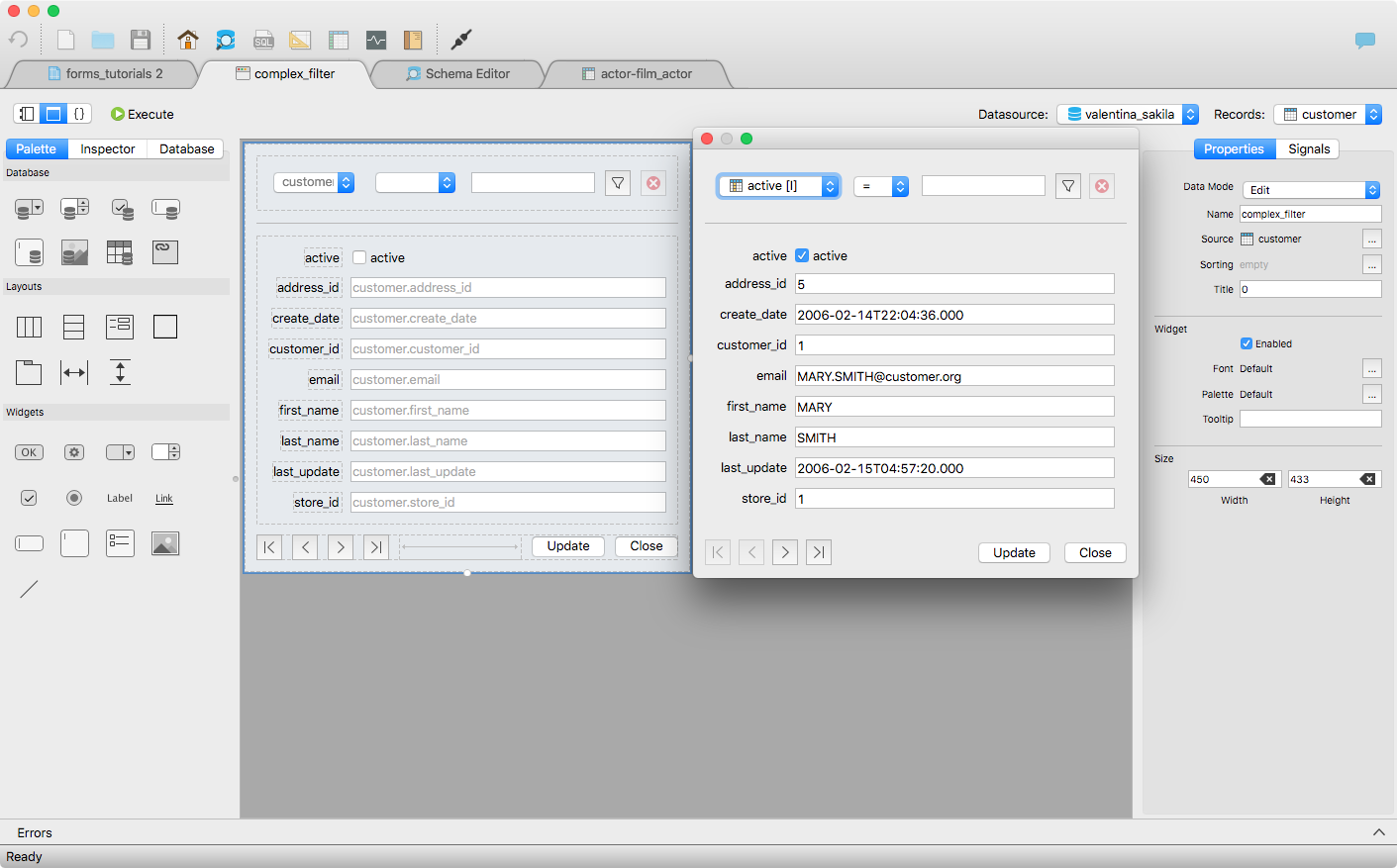
Task: Switch to the Inspector tab
Action: point(107,148)
